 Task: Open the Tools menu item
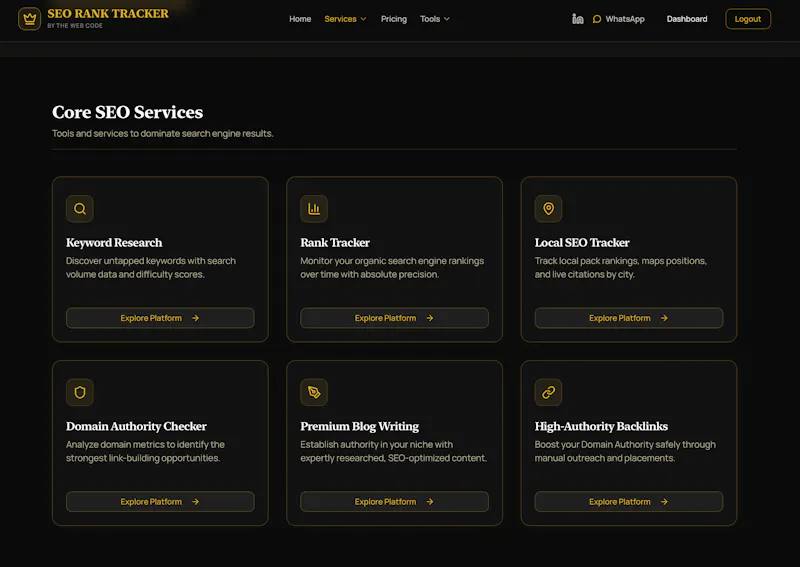[430, 19]
